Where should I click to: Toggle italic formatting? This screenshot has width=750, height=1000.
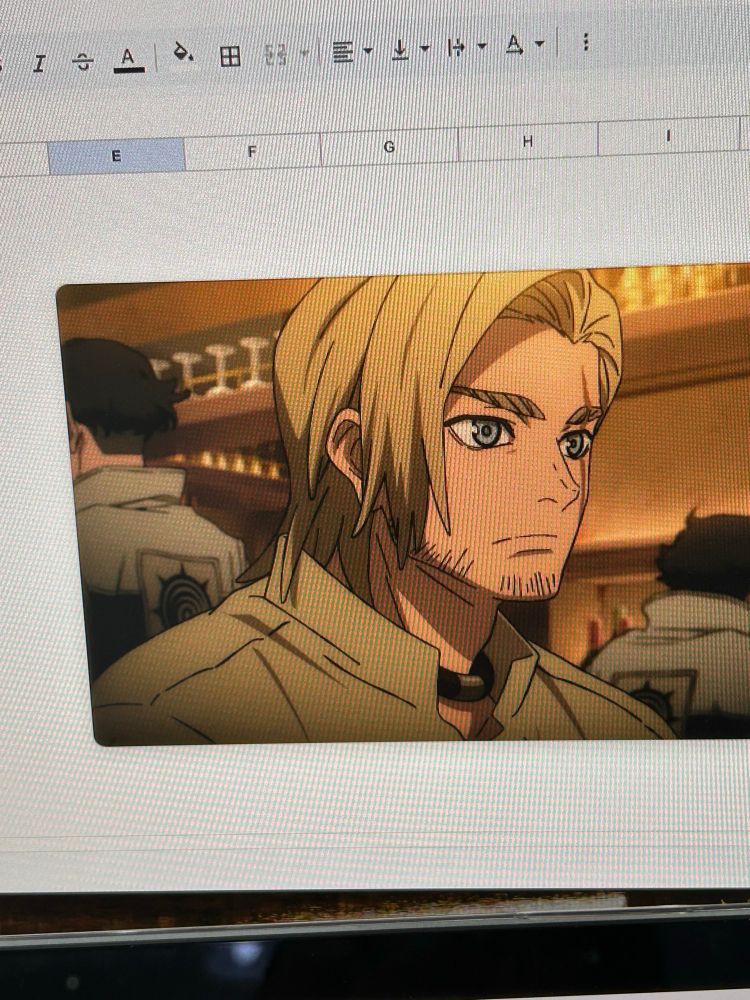point(40,63)
